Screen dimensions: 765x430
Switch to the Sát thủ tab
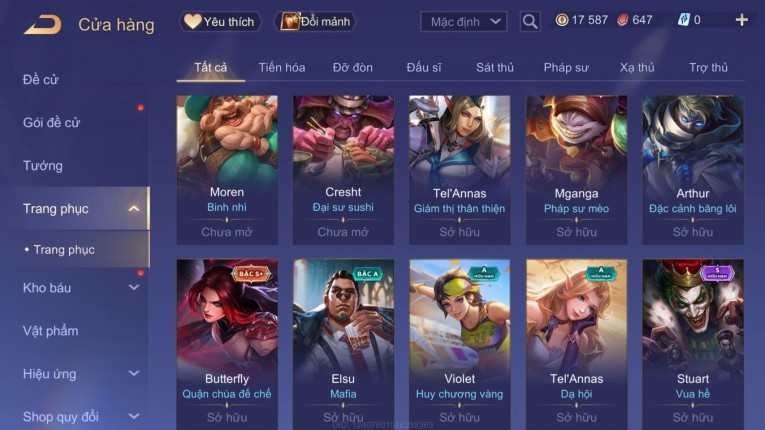point(495,67)
